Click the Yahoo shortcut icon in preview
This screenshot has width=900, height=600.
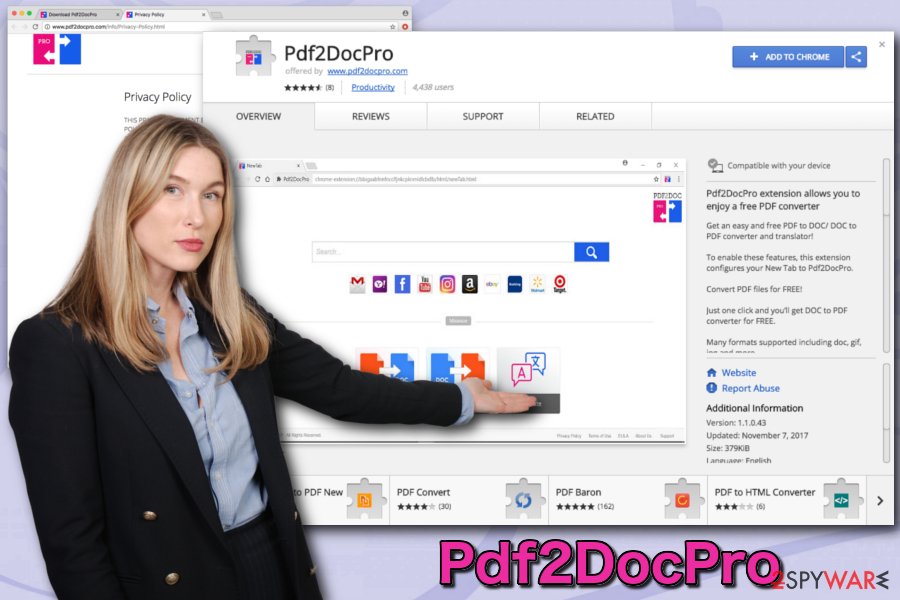tap(379, 284)
